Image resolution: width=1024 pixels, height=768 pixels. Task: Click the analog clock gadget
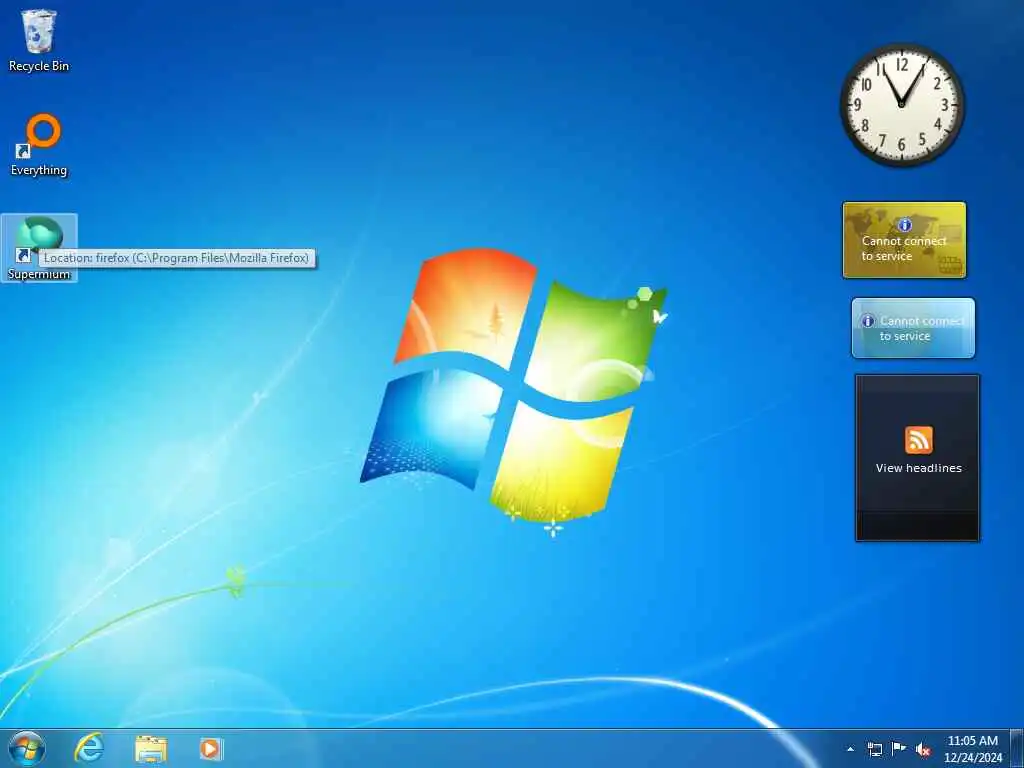pyautogui.click(x=902, y=104)
